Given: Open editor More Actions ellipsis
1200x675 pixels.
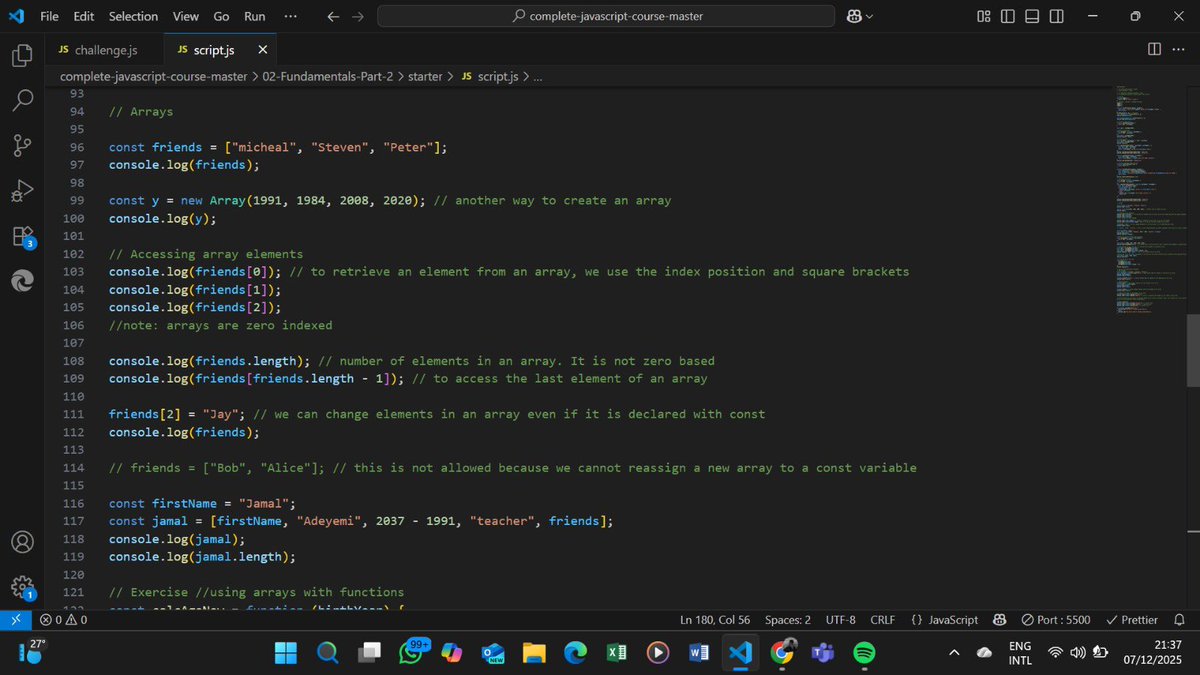Looking at the screenshot, I should pos(1179,49).
